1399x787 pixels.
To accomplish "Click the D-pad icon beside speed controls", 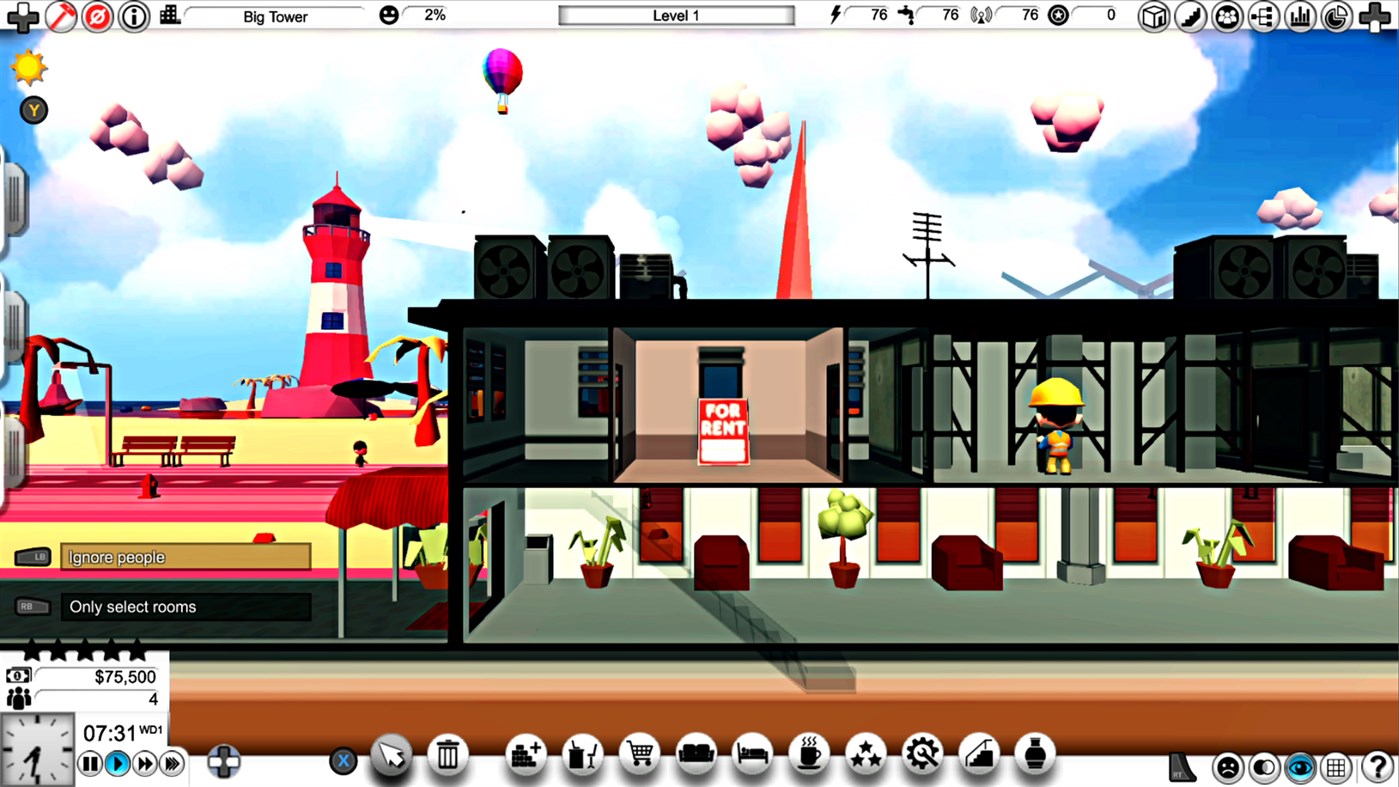I will point(223,761).
